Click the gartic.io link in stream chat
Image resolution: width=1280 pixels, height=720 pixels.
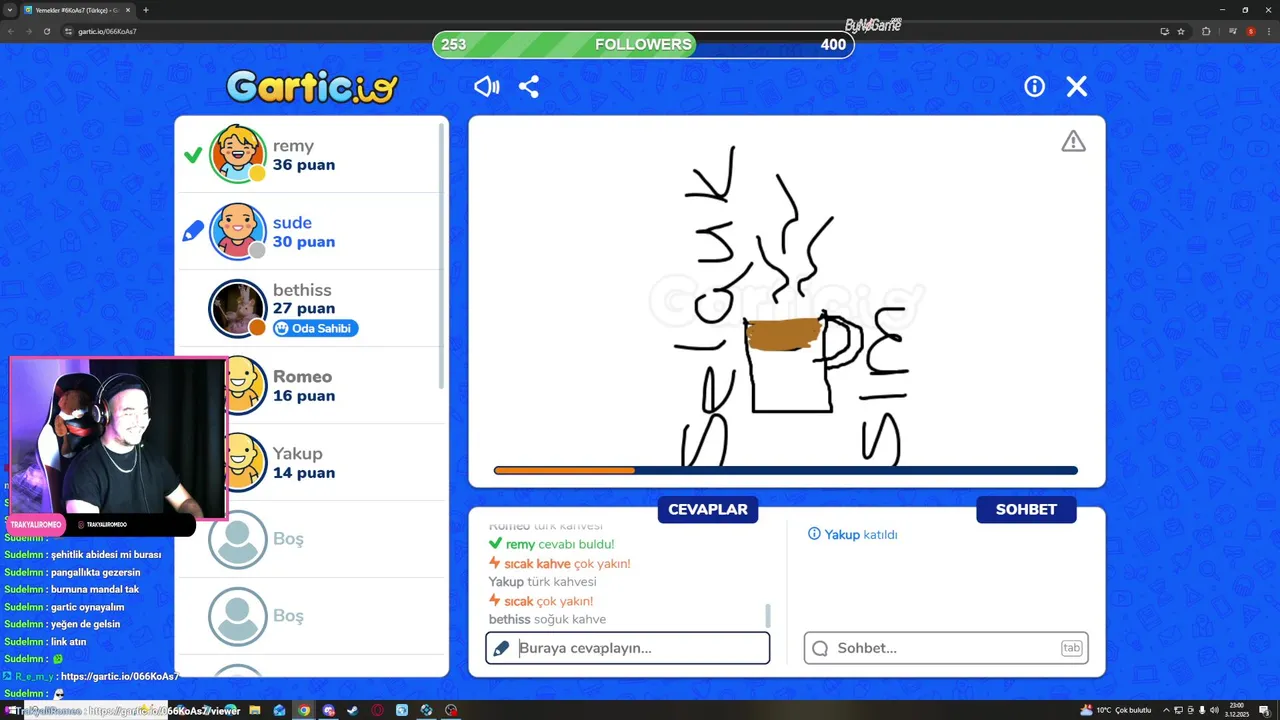click(119, 676)
